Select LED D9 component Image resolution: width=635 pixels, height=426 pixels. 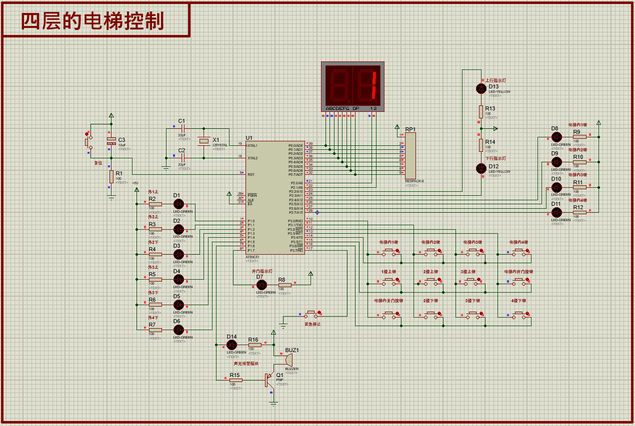[x=556, y=162]
